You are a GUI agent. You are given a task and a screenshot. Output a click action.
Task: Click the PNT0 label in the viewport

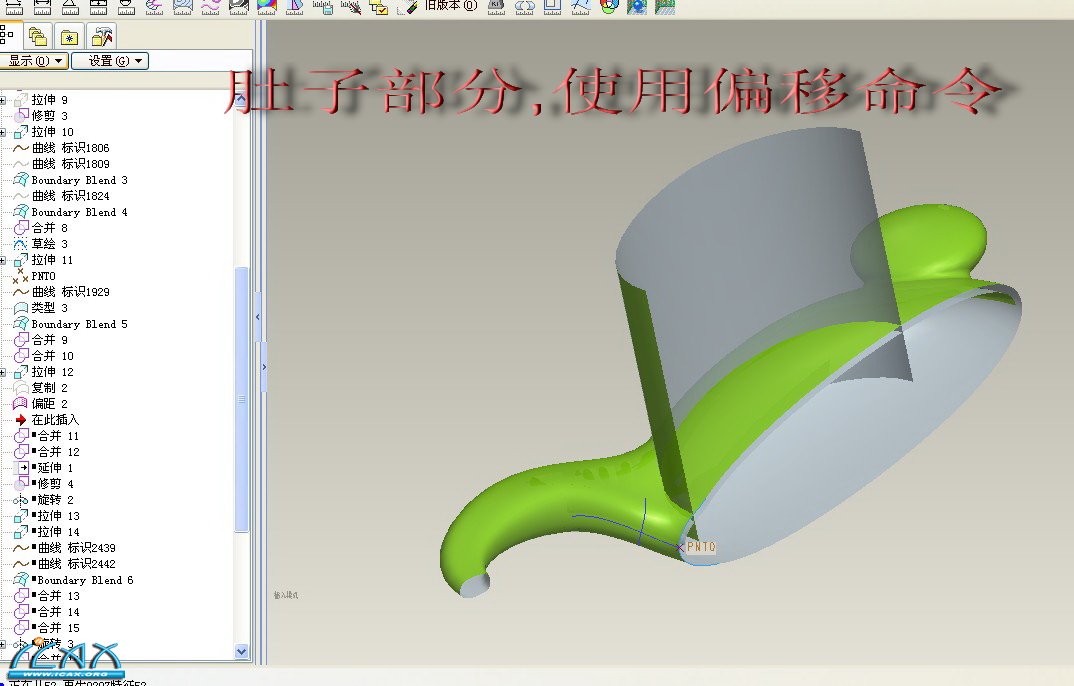701,546
